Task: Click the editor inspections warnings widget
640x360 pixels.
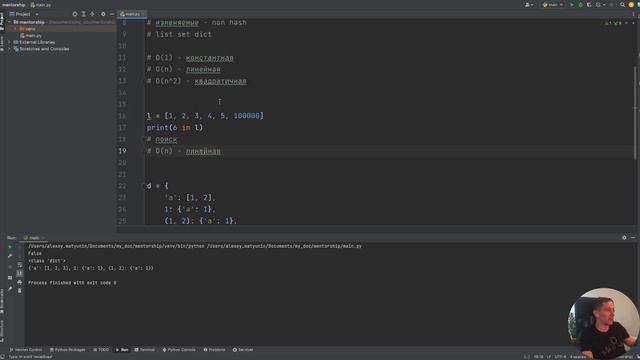Action: [614, 23]
